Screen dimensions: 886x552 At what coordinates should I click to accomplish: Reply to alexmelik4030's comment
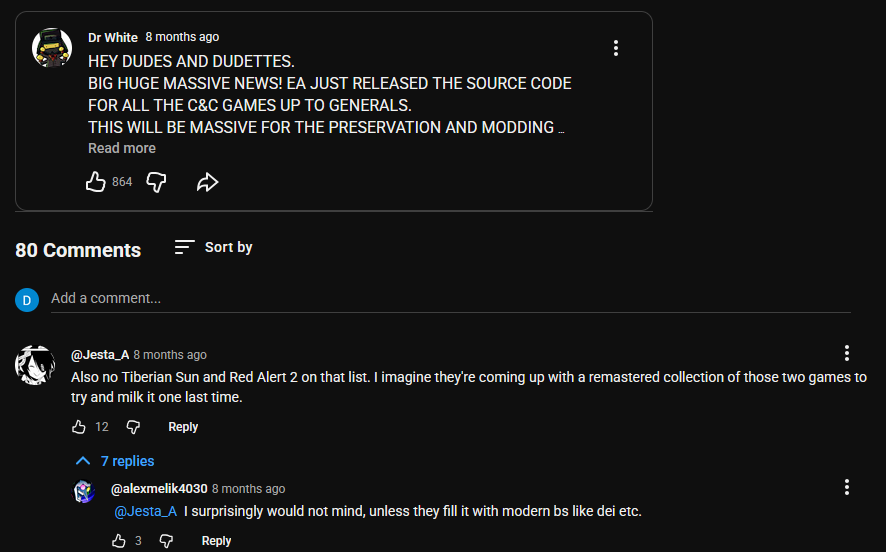click(216, 541)
